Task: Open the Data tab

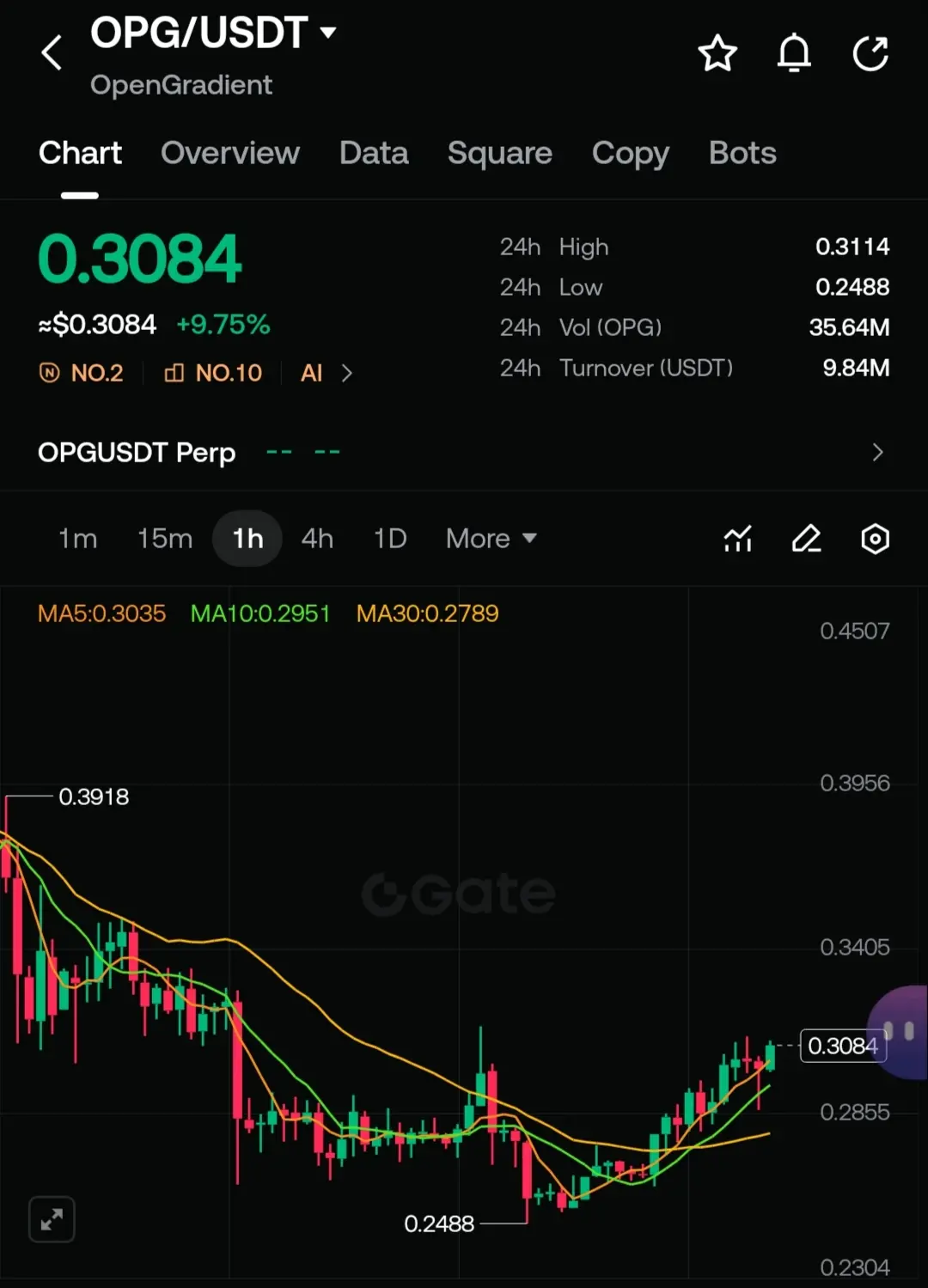Action: [x=374, y=153]
